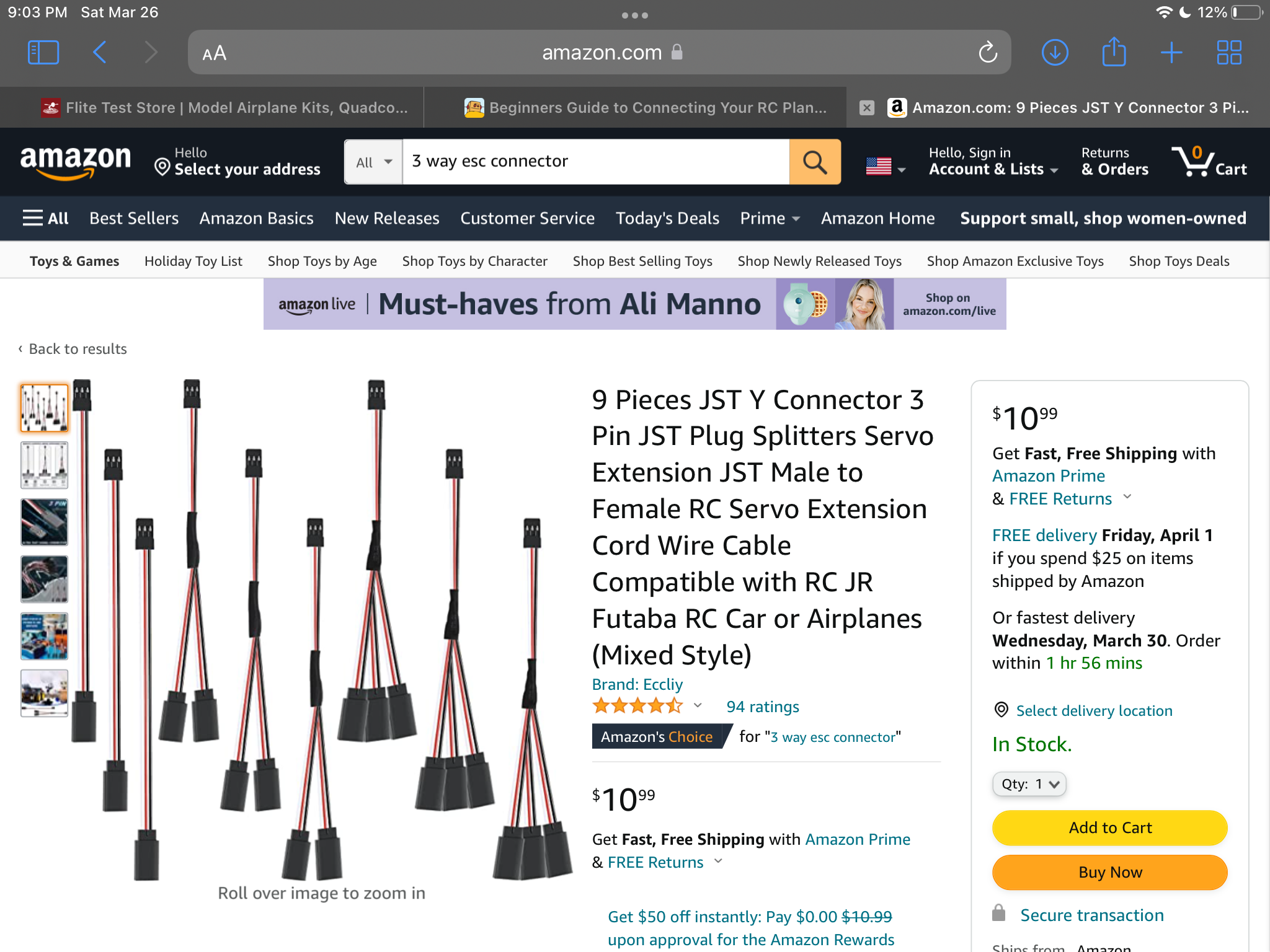Open the share sheet icon
Image resolution: width=1270 pixels, height=952 pixels.
1114,51
